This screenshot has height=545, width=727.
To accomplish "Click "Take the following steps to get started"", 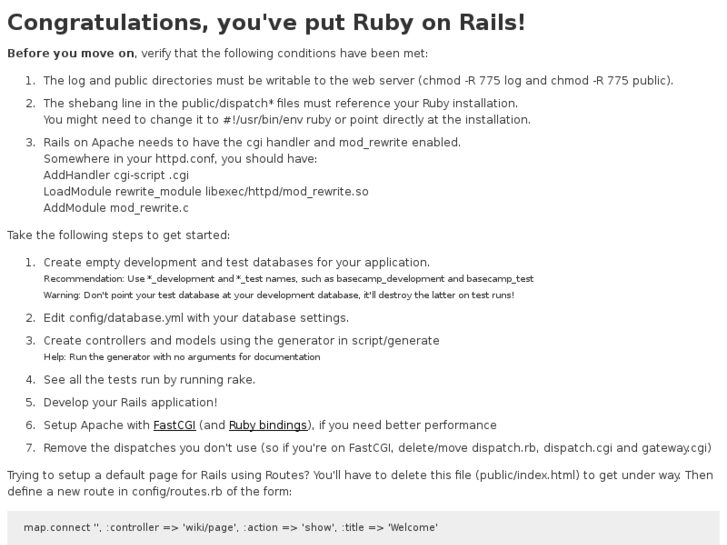I will 118,236.
